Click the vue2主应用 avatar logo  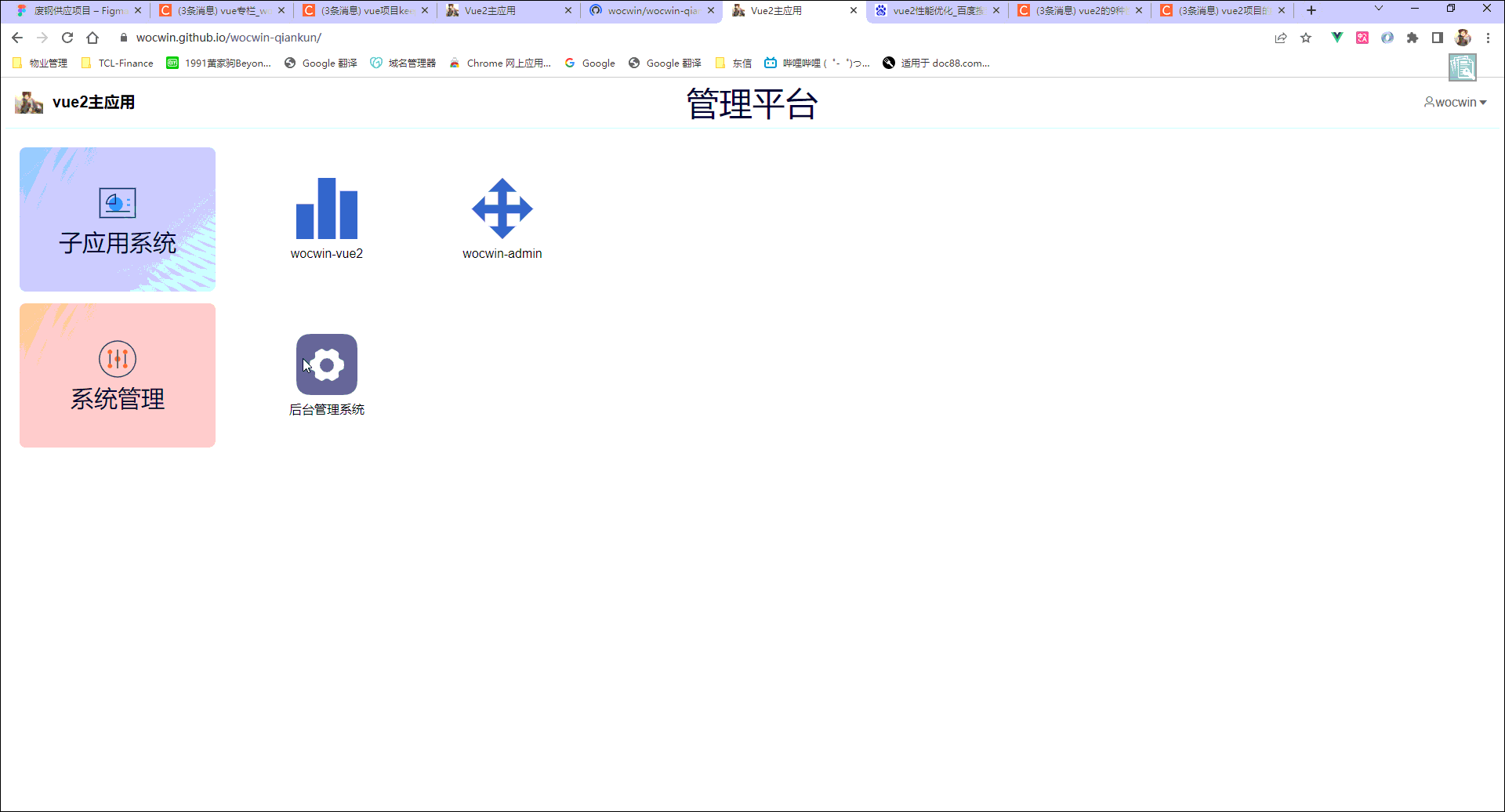[x=28, y=102]
